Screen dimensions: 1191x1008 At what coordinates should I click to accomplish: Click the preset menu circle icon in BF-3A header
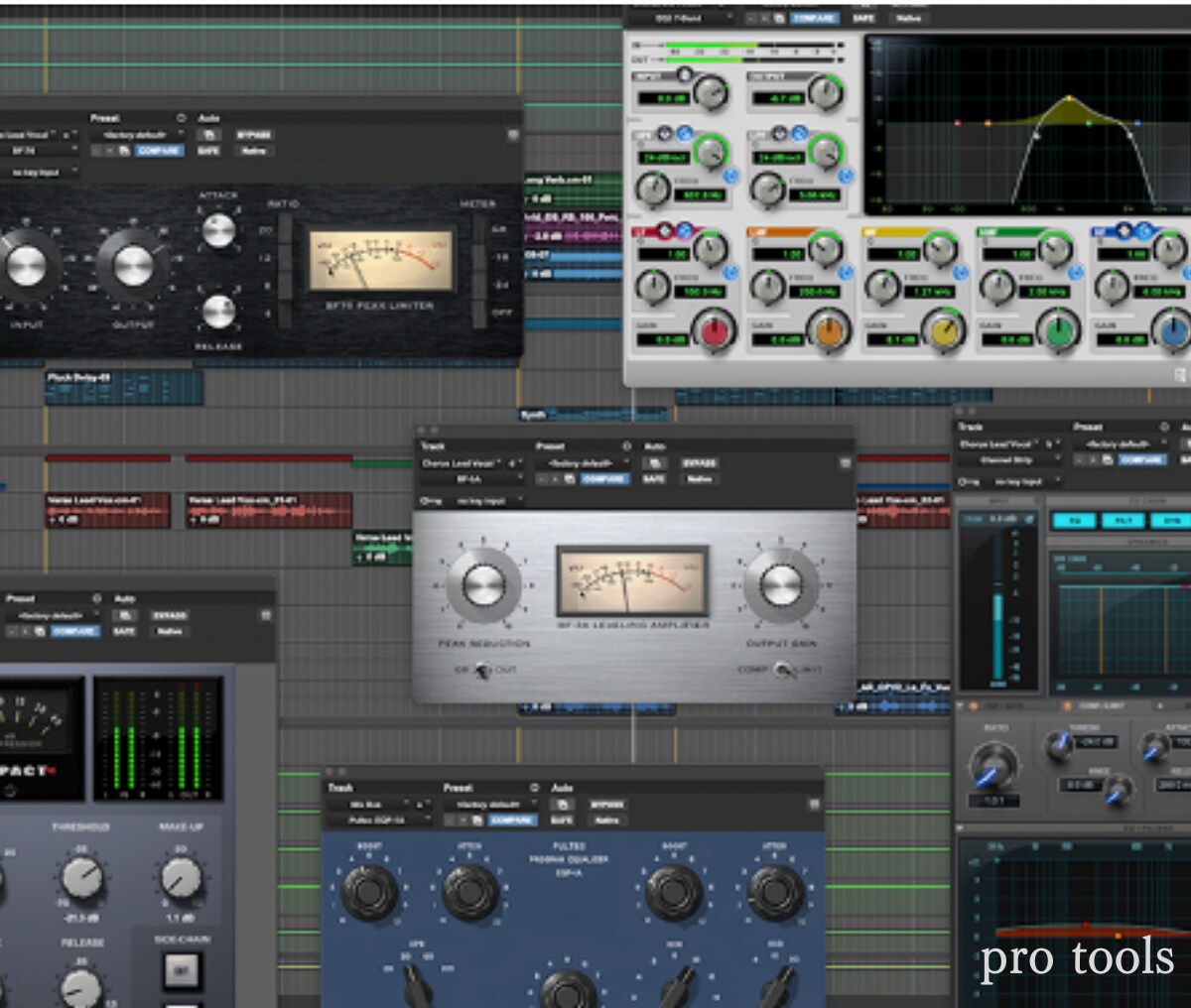pyautogui.click(x=626, y=446)
